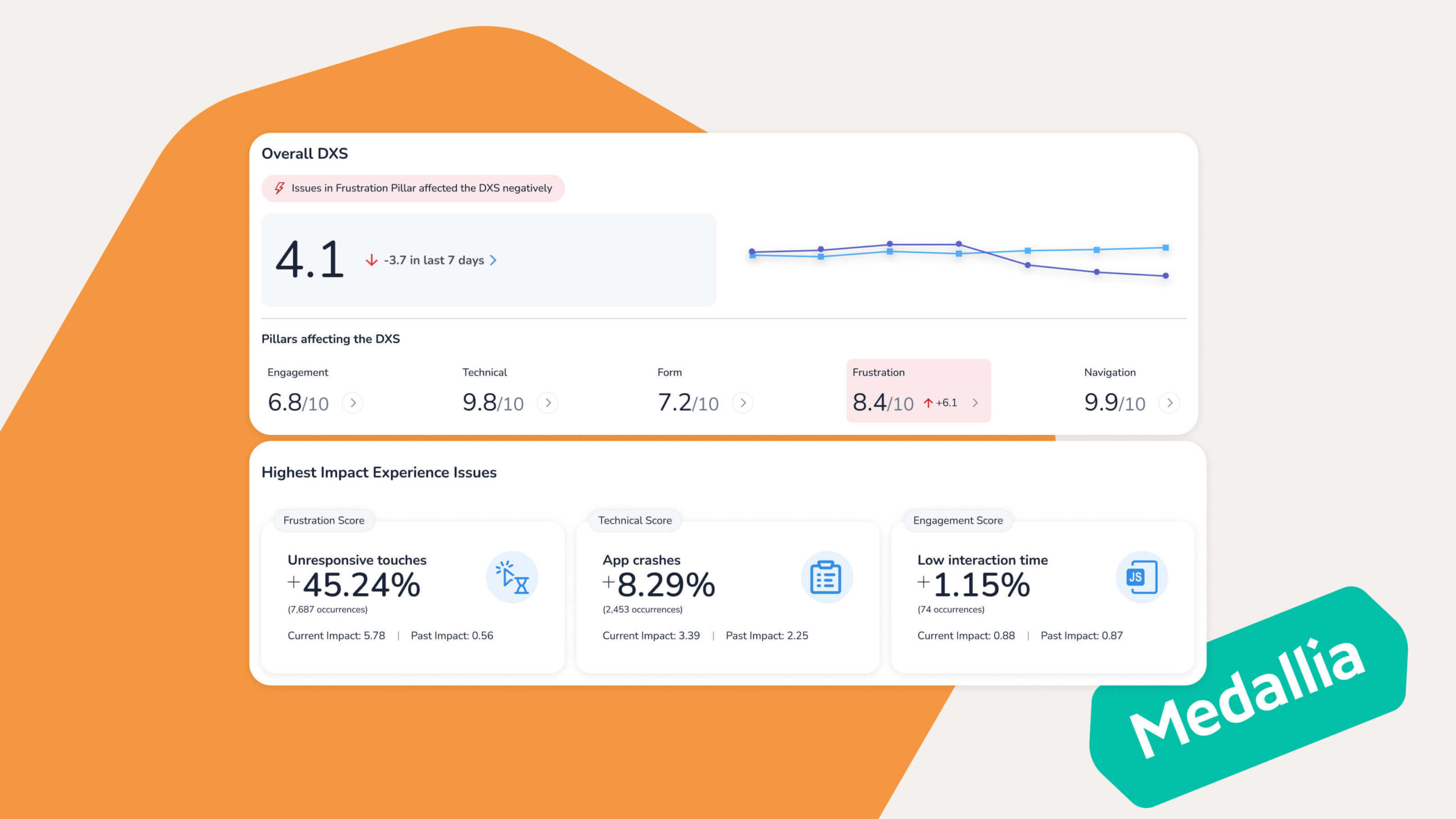Image resolution: width=1456 pixels, height=819 pixels.
Task: Select the Technical Score tab label
Action: click(x=635, y=520)
